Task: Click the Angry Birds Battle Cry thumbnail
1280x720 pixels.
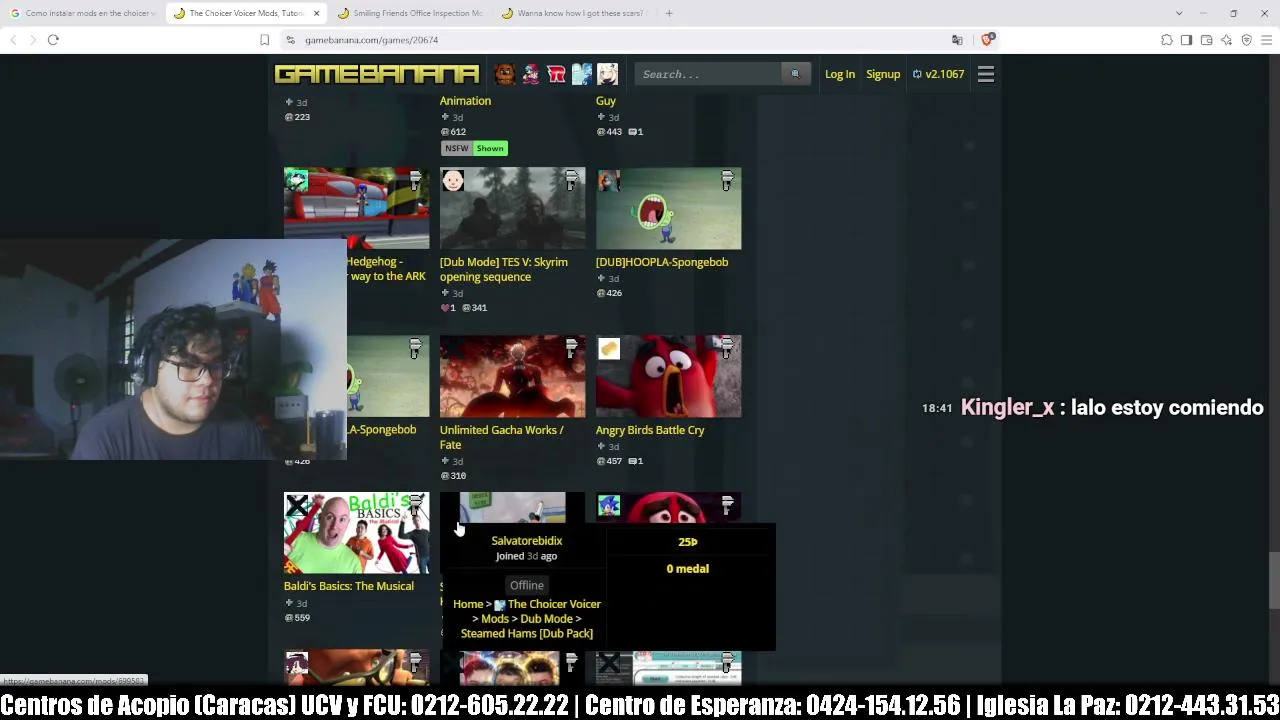Action: (x=669, y=376)
